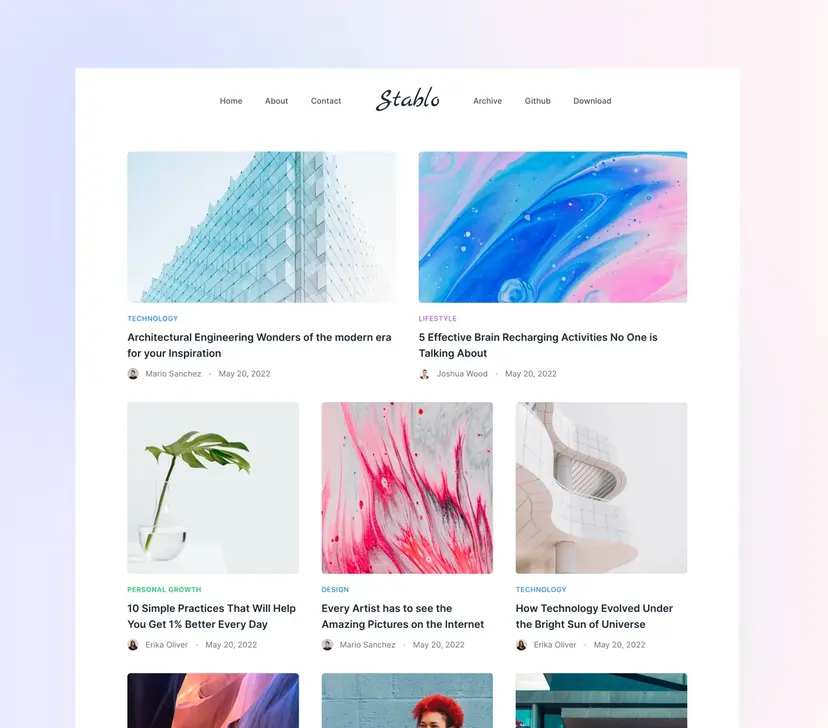
Task: Open the LIFESTYLE category label
Action: pos(438,318)
